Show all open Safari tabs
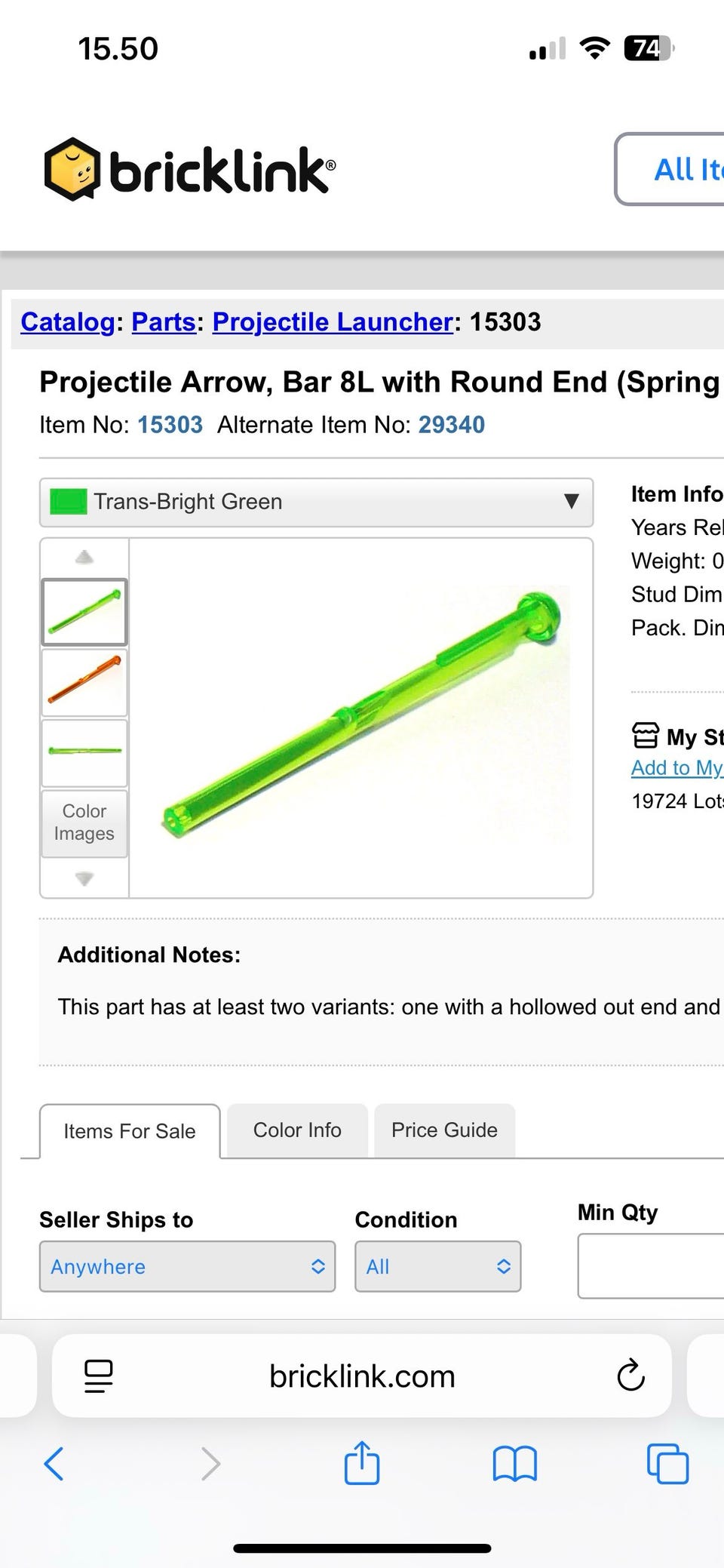The height and width of the screenshot is (1568, 724). pyautogui.click(x=667, y=1464)
